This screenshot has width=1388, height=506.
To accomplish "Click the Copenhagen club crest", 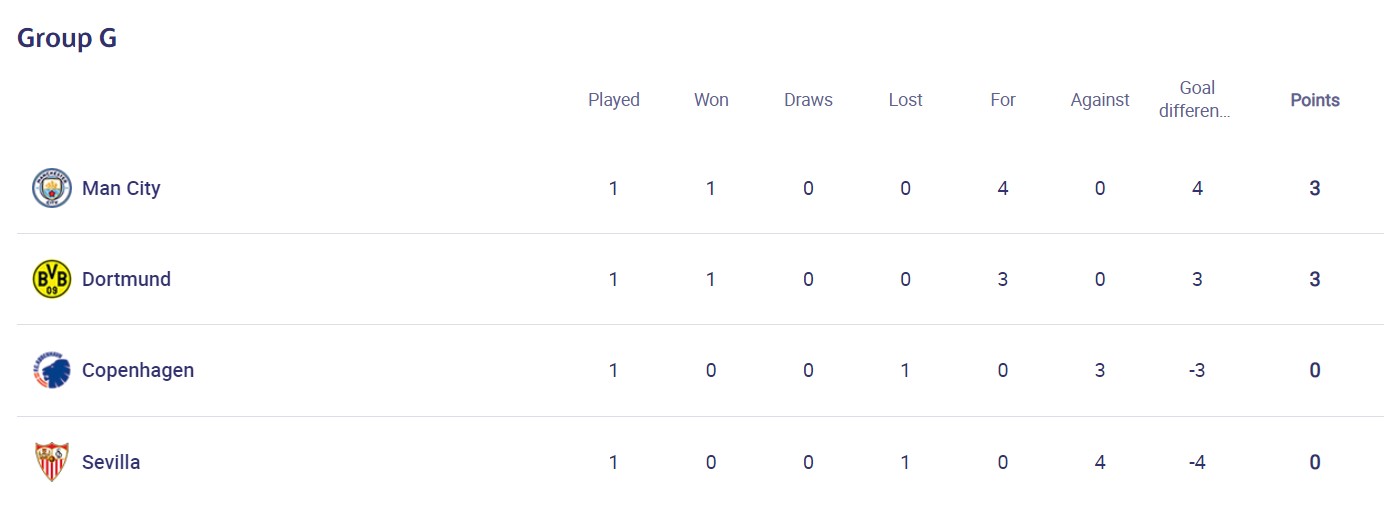I will coord(51,370).
